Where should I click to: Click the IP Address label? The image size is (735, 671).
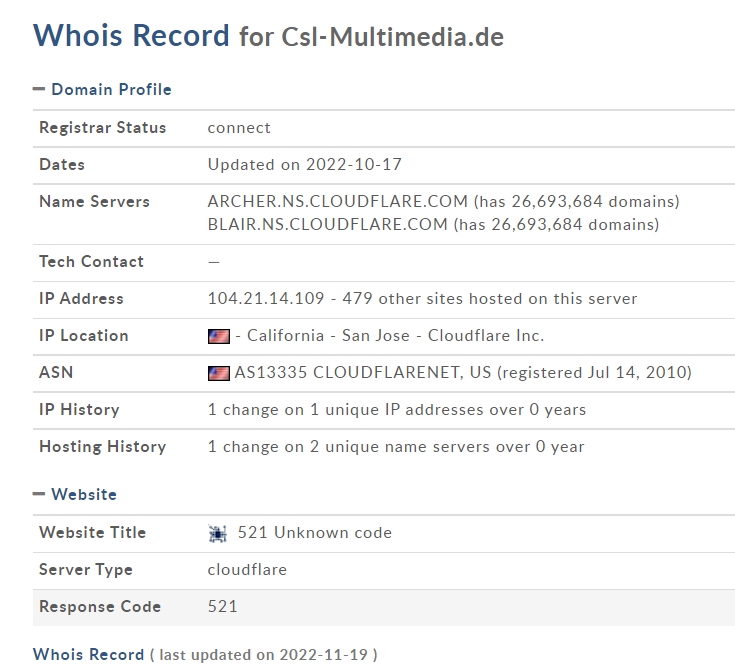click(81, 299)
